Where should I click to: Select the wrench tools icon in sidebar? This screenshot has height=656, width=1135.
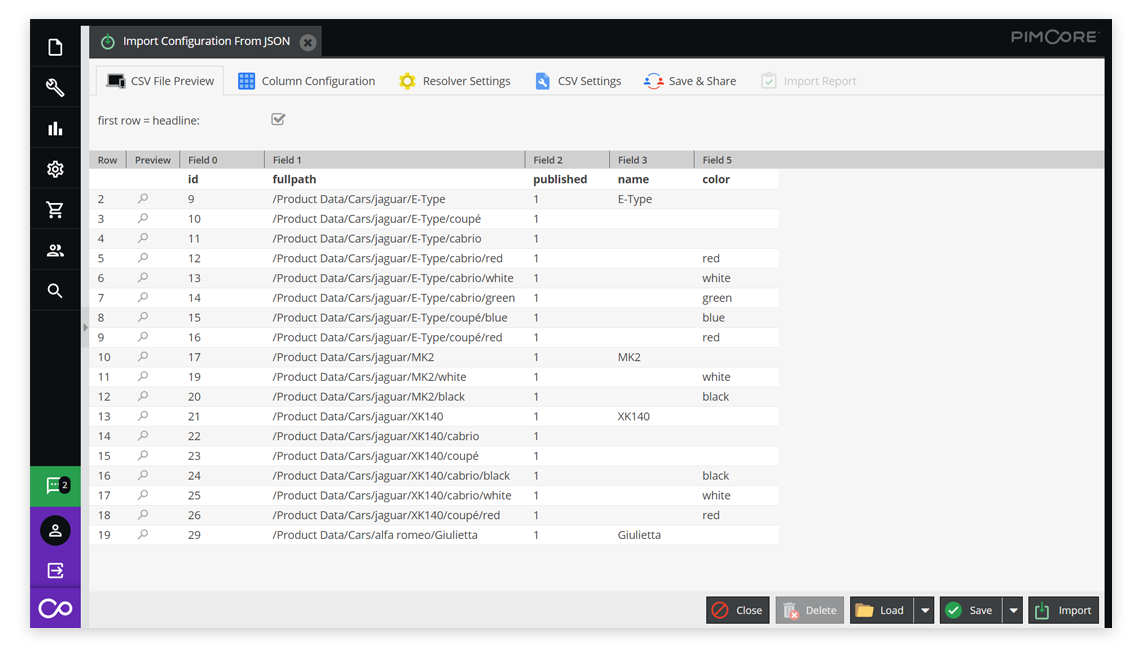click(55, 86)
